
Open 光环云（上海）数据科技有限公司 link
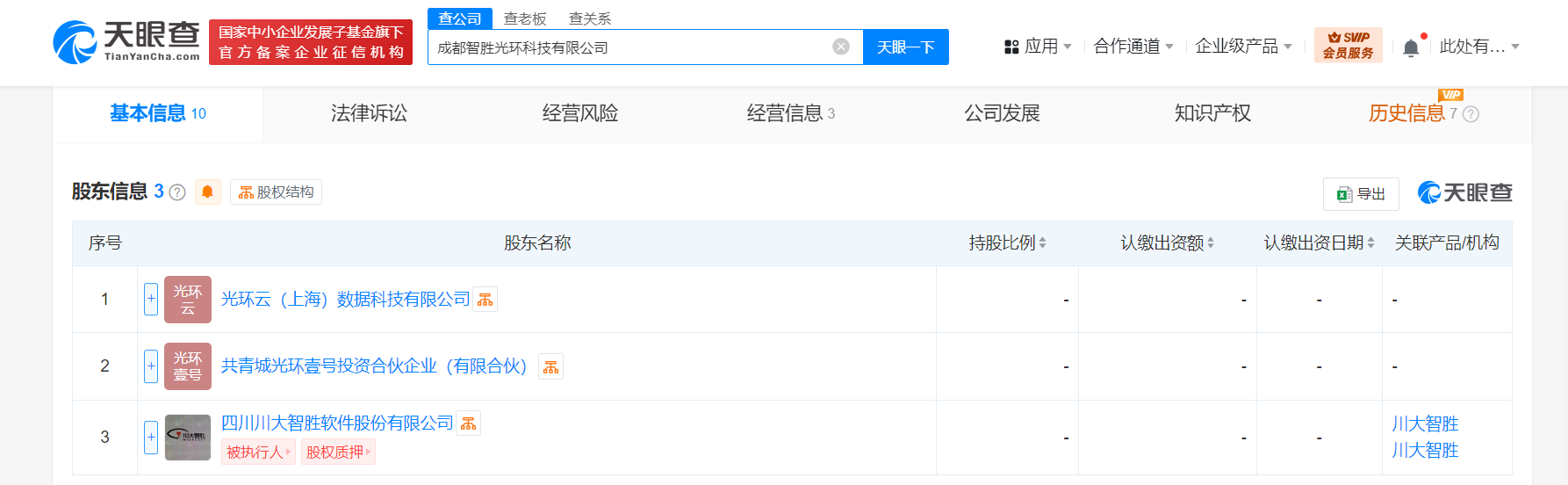(x=346, y=300)
